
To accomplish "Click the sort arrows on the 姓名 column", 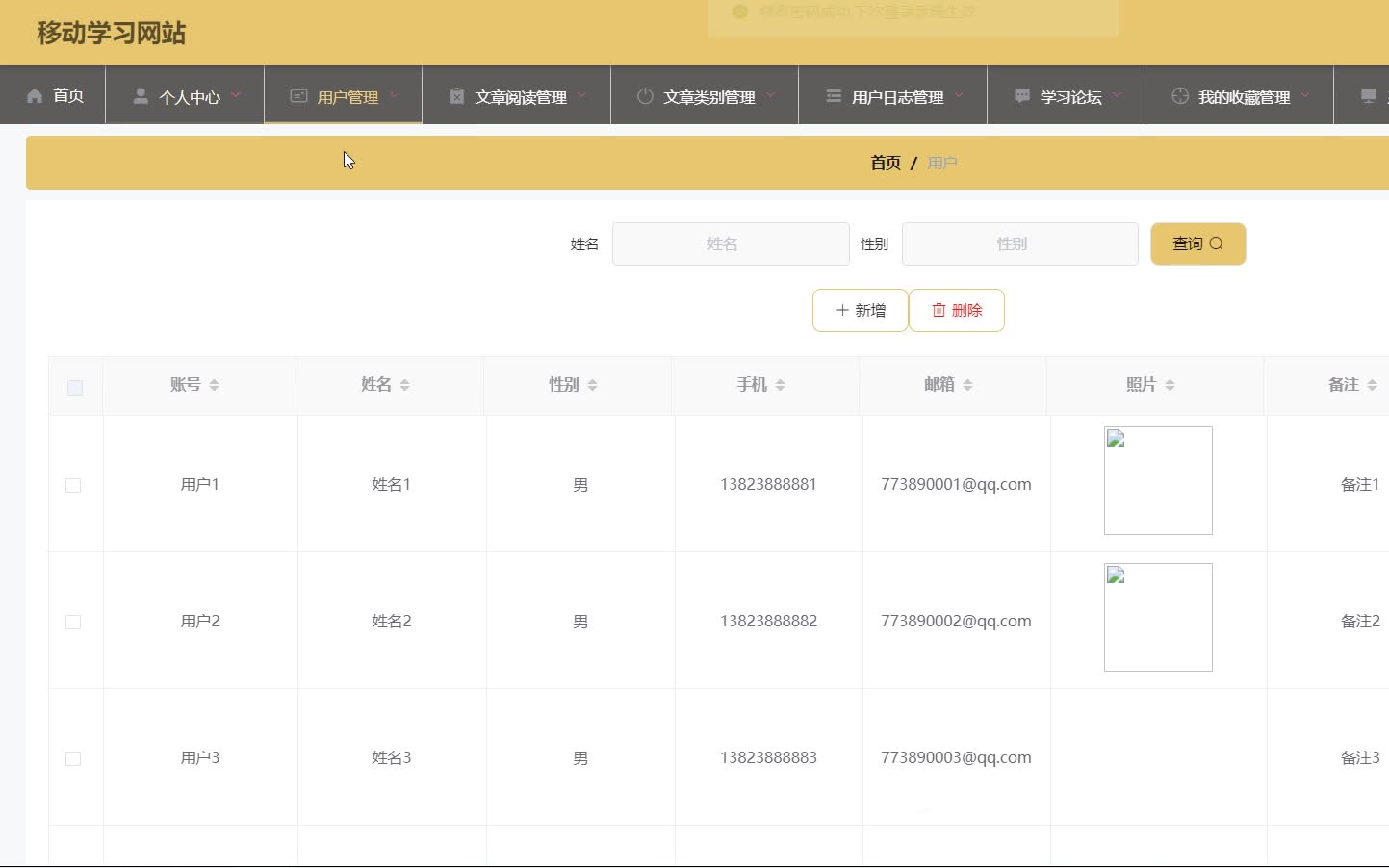I will tap(404, 385).
